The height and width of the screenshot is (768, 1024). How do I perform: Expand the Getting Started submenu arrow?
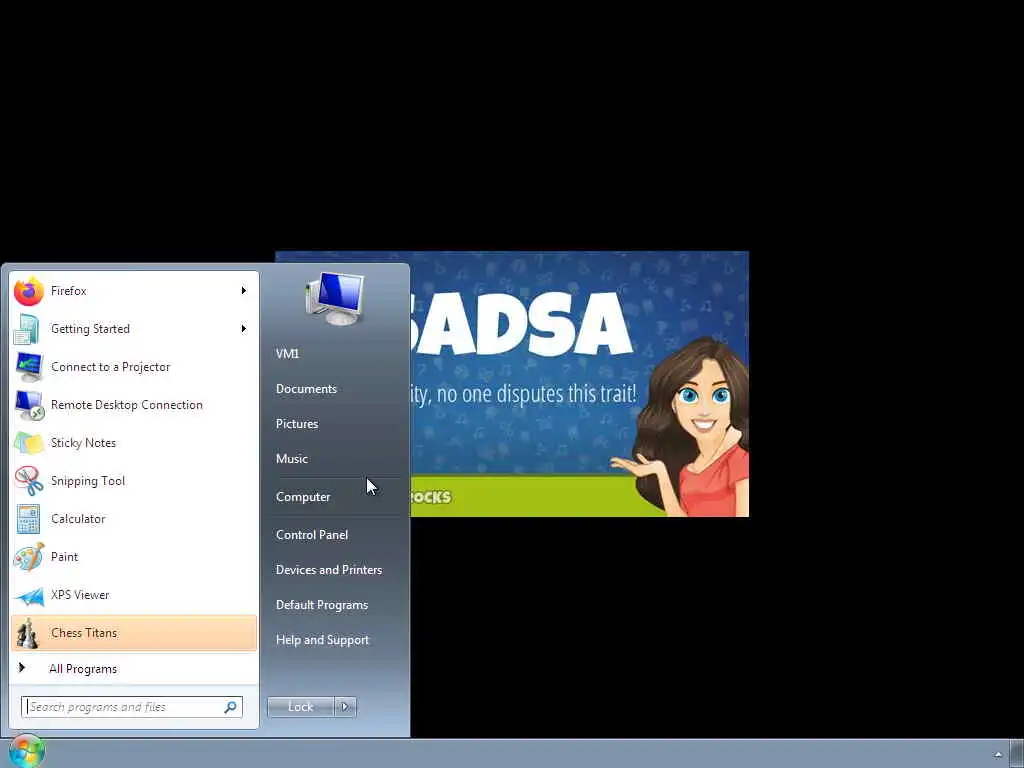pyautogui.click(x=244, y=328)
